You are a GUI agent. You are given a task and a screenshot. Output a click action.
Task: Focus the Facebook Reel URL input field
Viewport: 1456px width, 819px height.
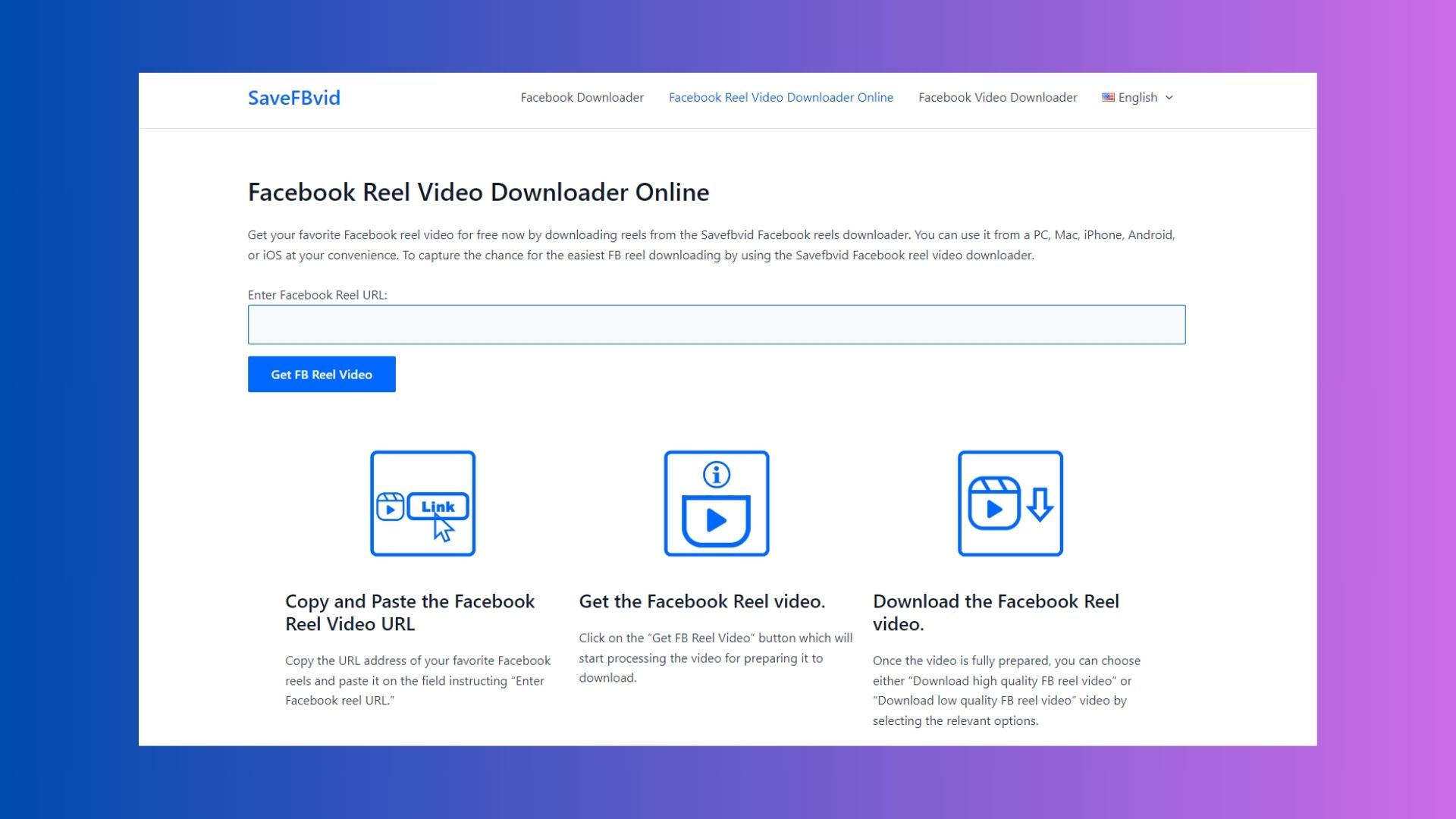pyautogui.click(x=716, y=325)
